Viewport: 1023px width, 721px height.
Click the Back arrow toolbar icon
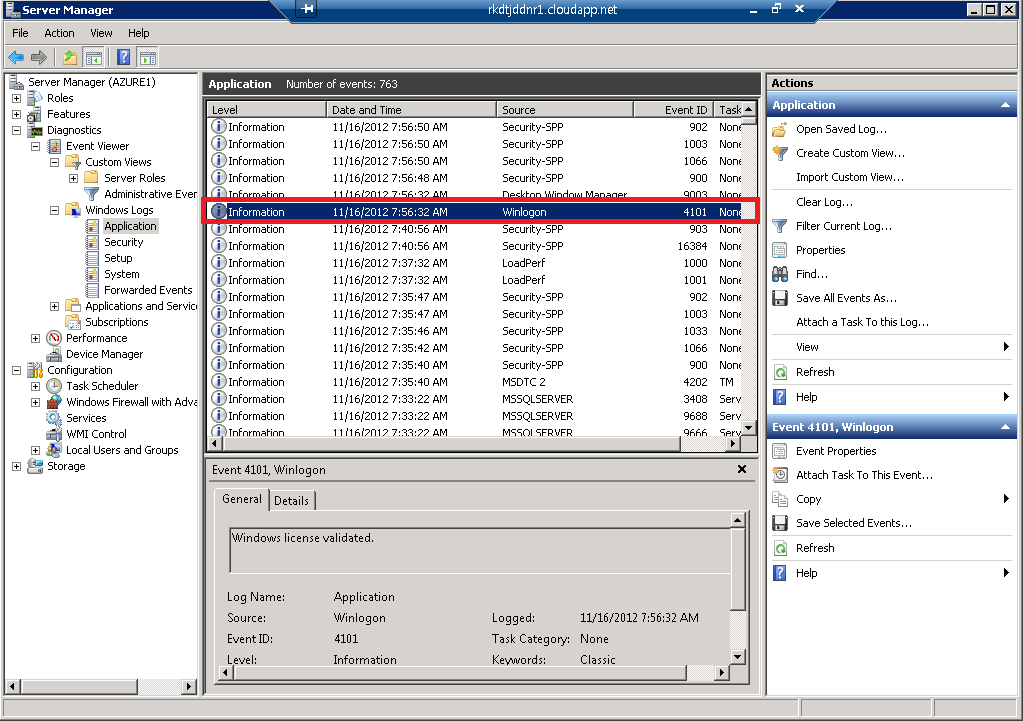[x=16, y=58]
